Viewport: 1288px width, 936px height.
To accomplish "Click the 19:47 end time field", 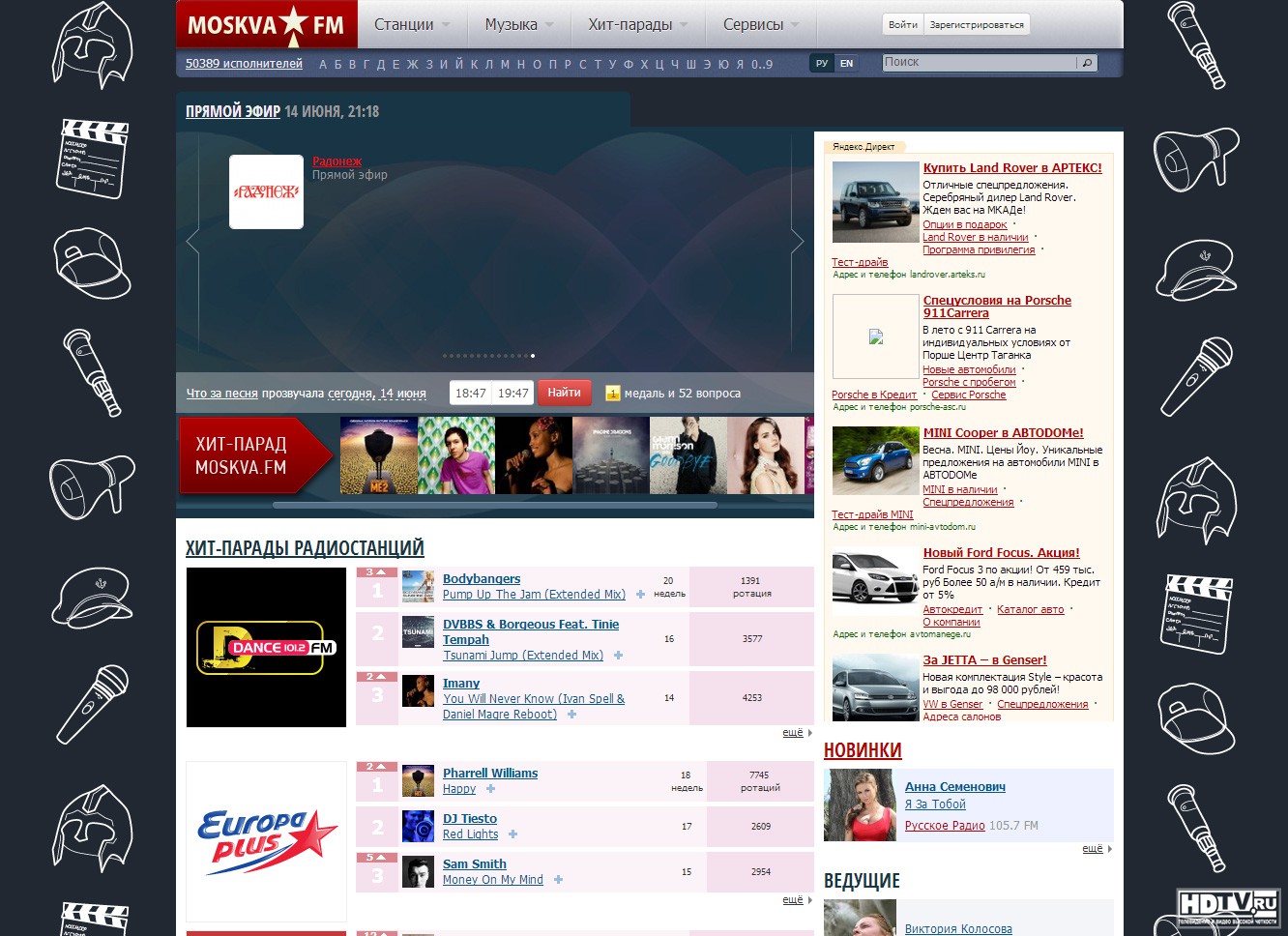I will 512,394.
